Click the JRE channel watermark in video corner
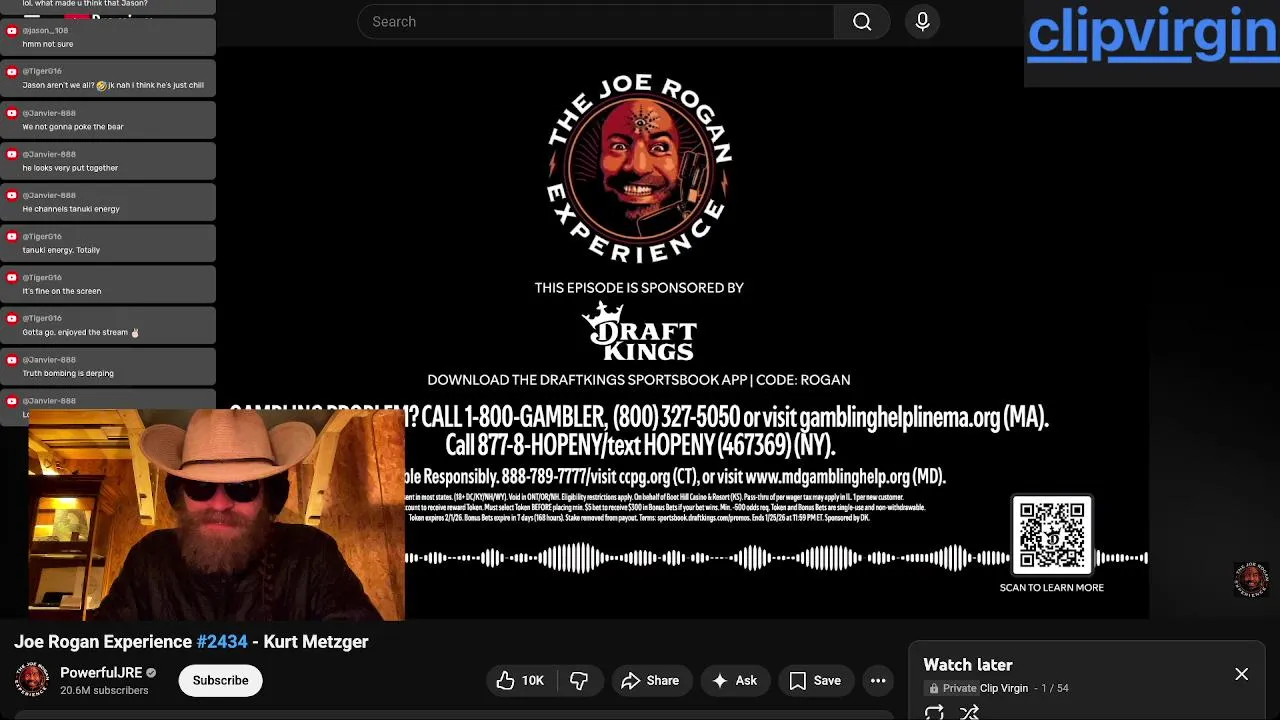 pos(1251,579)
